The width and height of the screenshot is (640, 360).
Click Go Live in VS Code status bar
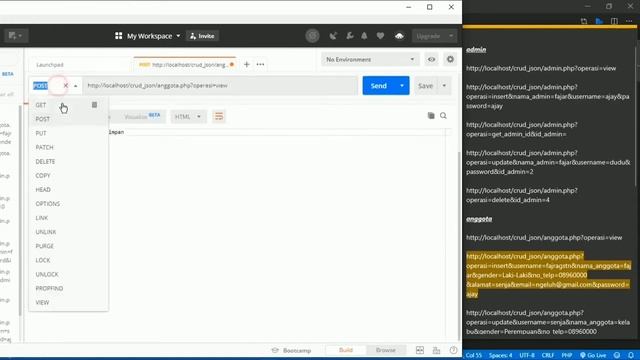pos(593,356)
